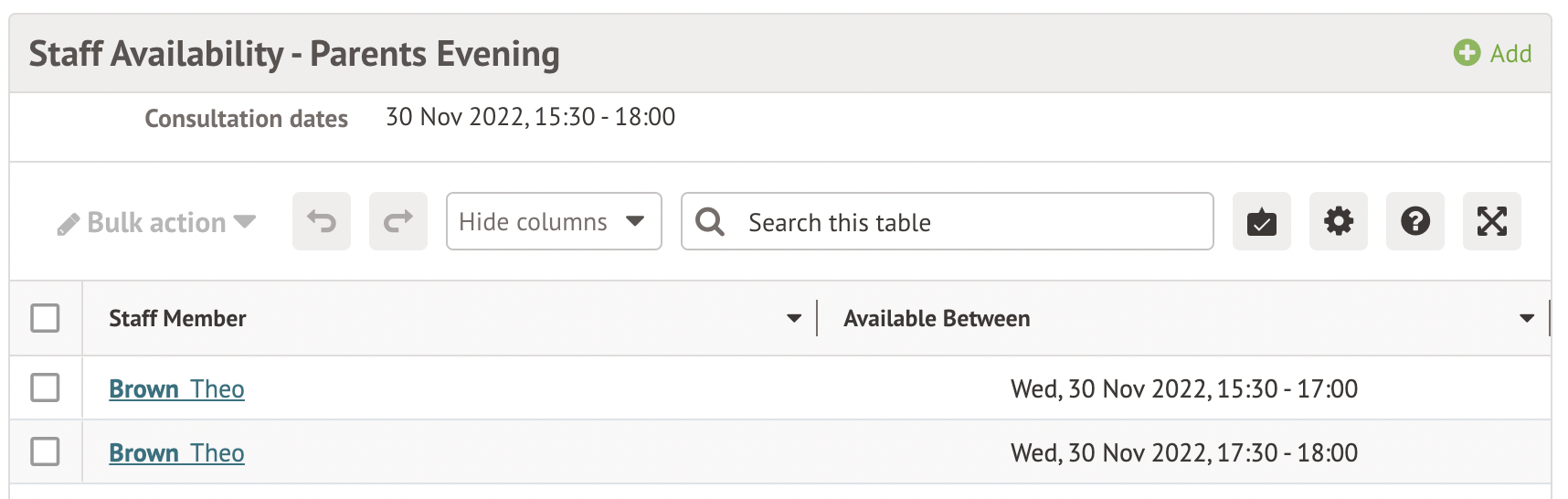This screenshot has height=499, width=1568.
Task: Open first Brown Theo staff link
Action: [176, 389]
